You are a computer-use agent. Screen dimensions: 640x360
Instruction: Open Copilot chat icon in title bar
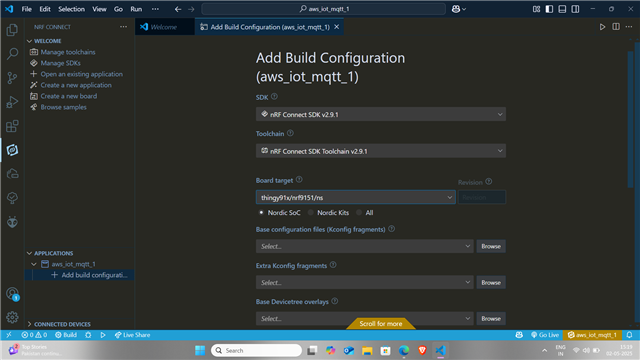click(x=456, y=9)
